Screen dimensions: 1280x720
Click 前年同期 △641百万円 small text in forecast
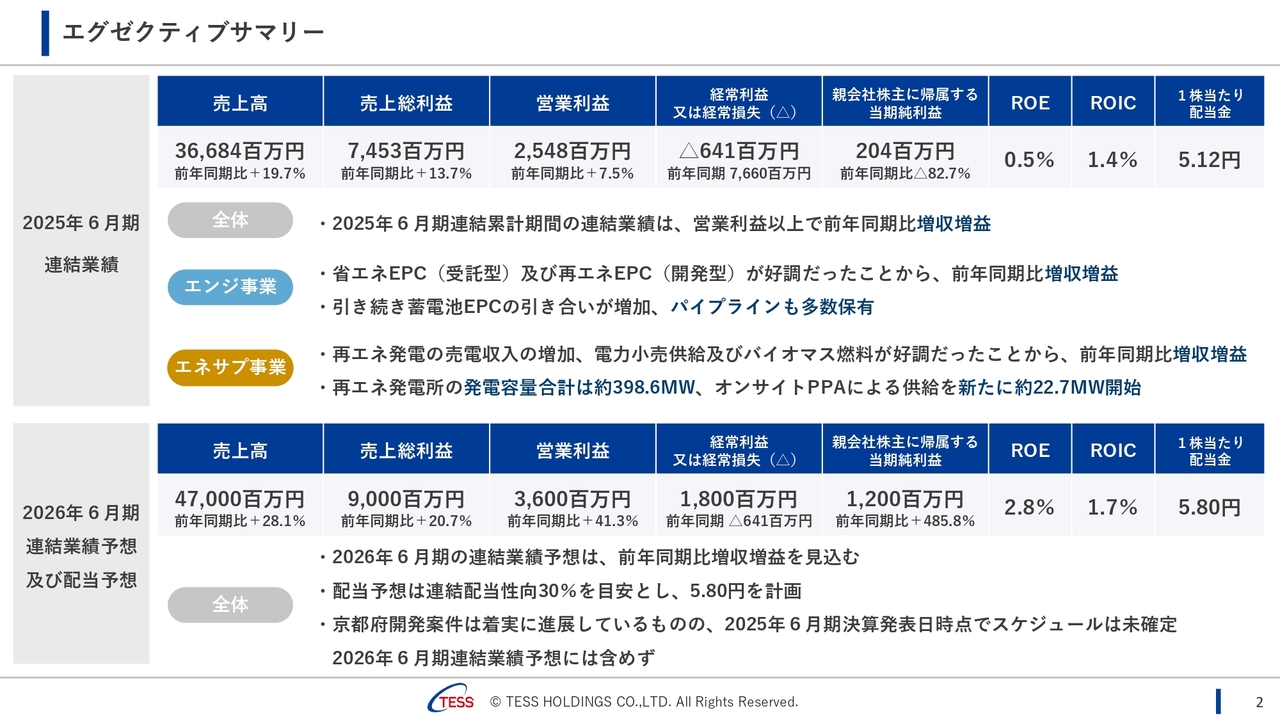click(739, 521)
